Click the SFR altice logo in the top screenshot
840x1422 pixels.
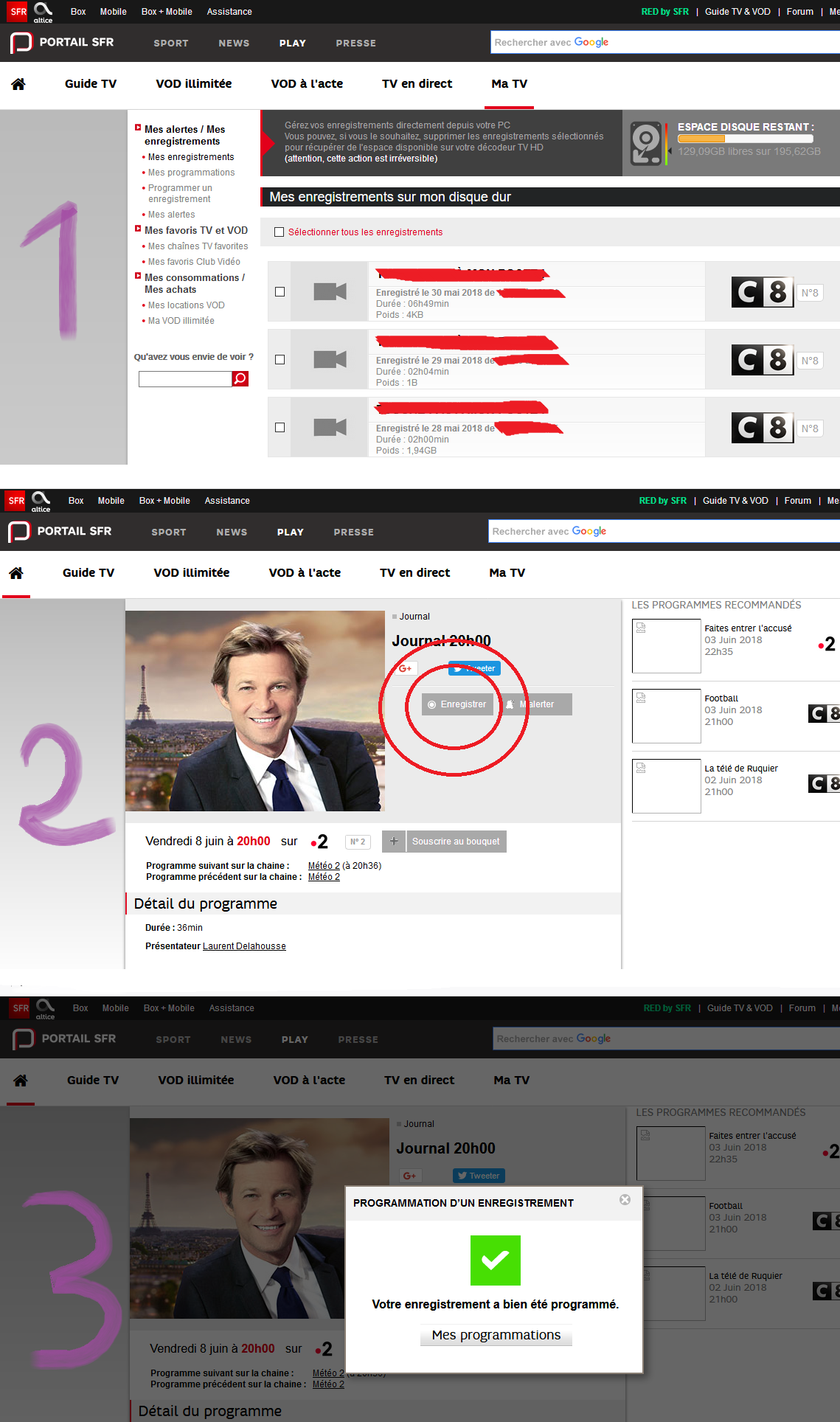pyautogui.click(x=31, y=12)
